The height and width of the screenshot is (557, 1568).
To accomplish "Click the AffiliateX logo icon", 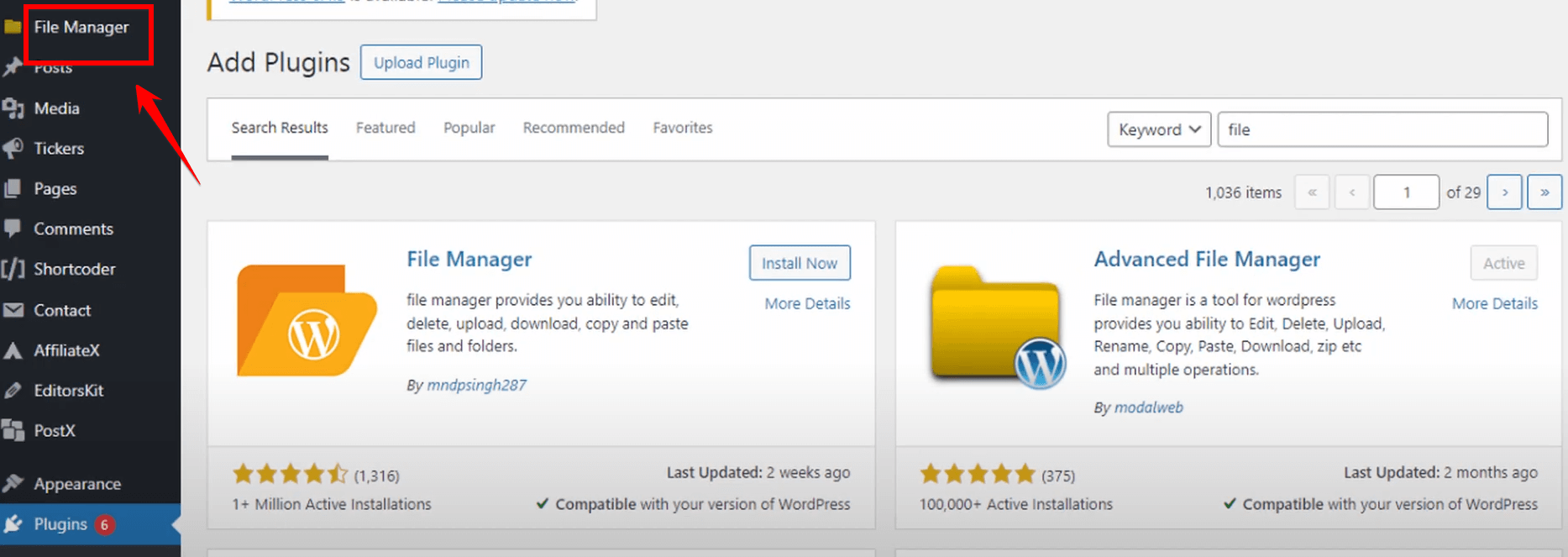I will [x=13, y=350].
